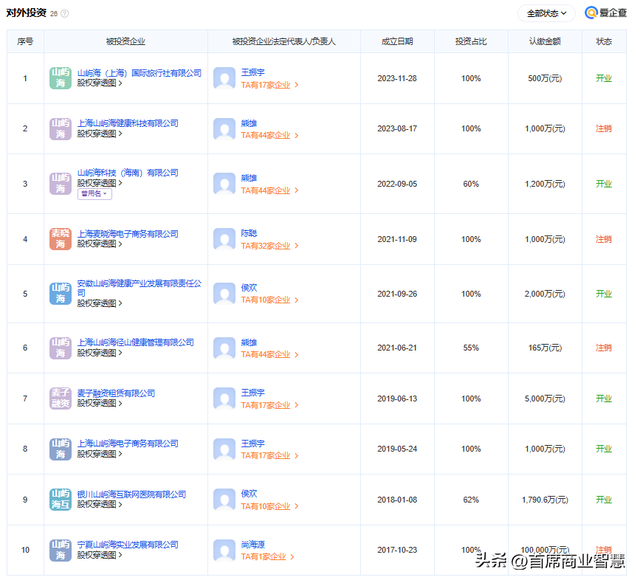The image size is (640, 583).
Task: Open 股权穿透图 for 上海麦晓海电子商务
Action: pos(100,244)
